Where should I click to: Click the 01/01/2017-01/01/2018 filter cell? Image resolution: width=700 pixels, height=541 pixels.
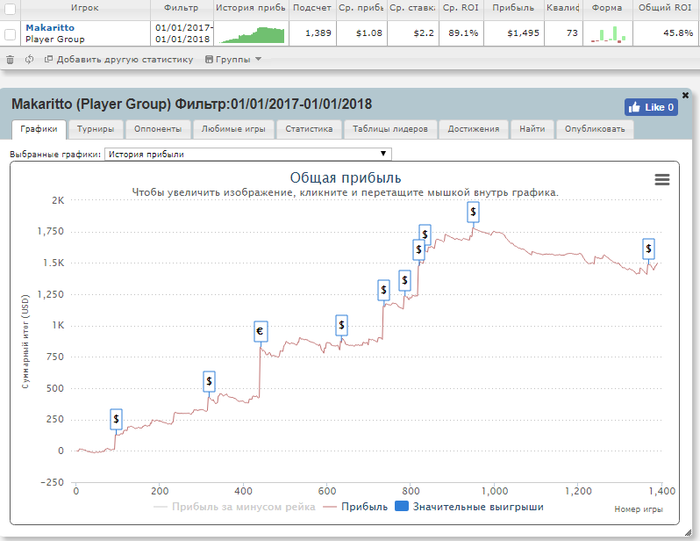(182, 33)
